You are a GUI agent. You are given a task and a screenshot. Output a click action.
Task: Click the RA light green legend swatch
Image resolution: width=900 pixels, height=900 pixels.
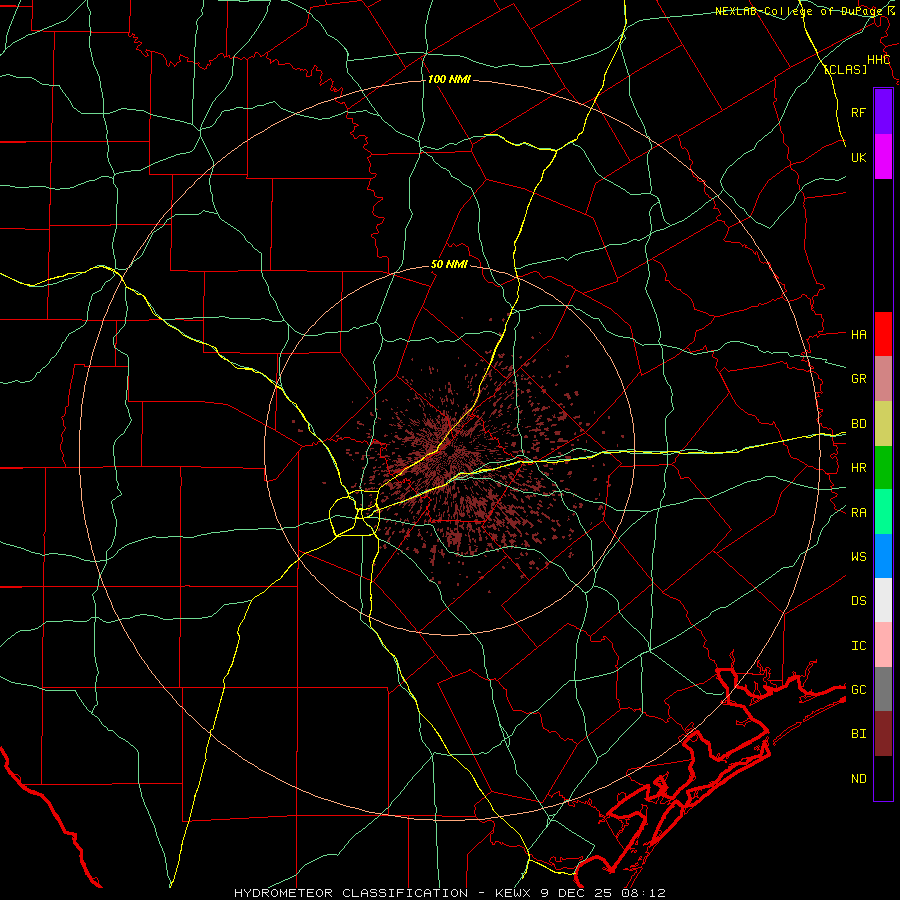[883, 512]
